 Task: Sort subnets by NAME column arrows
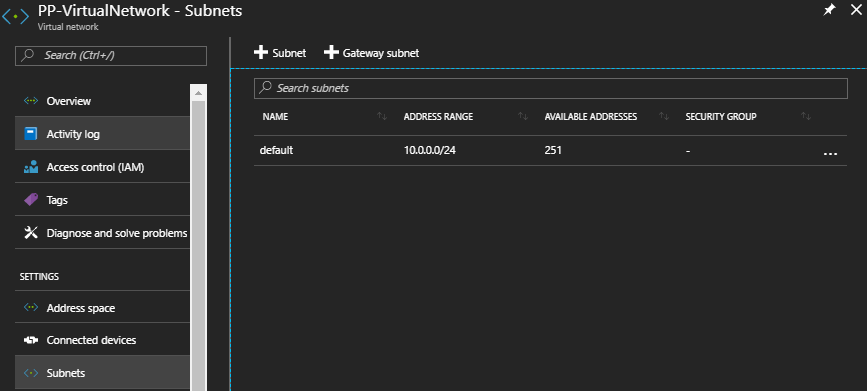pyautogui.click(x=382, y=116)
